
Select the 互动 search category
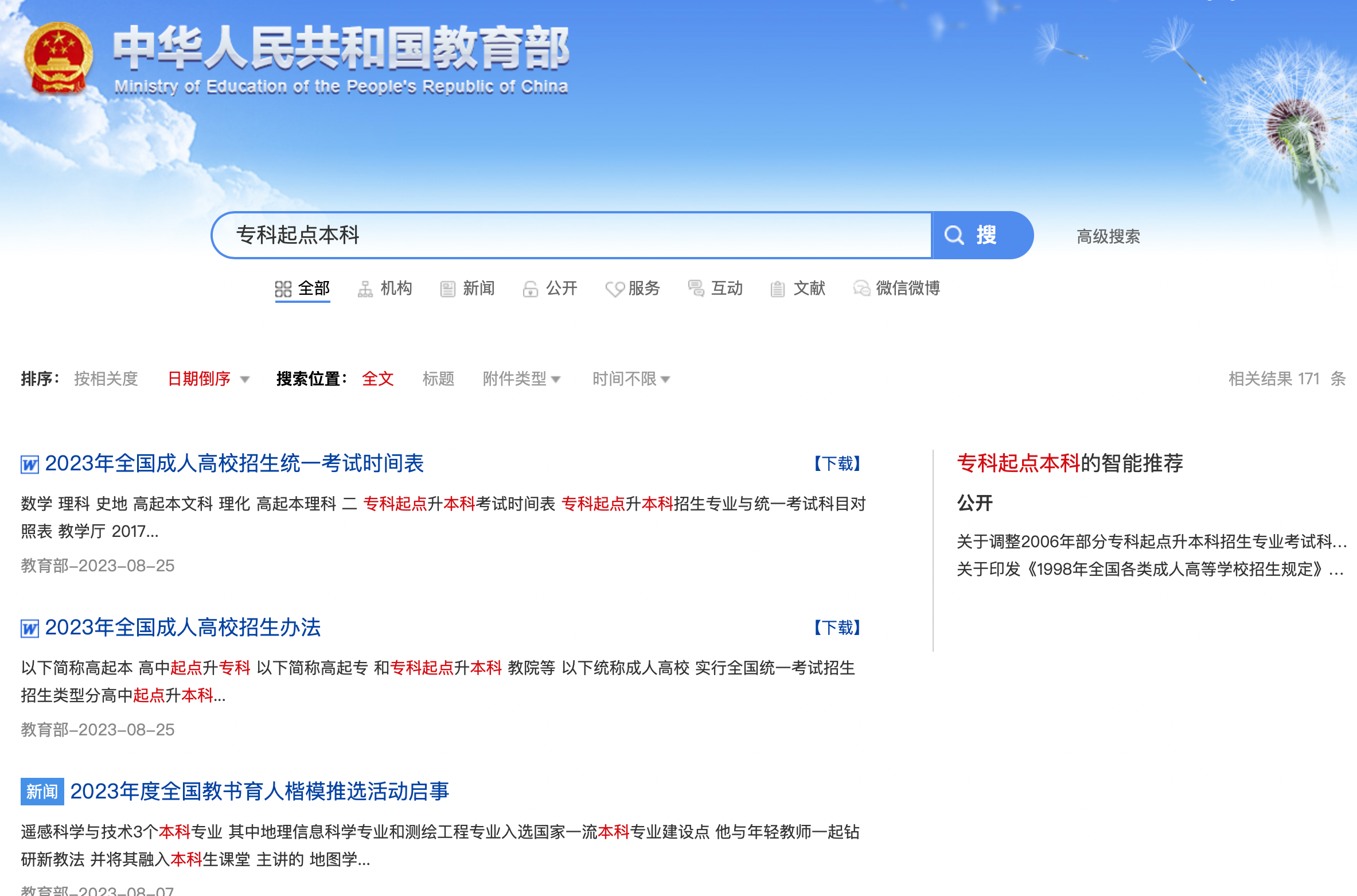[x=716, y=289]
